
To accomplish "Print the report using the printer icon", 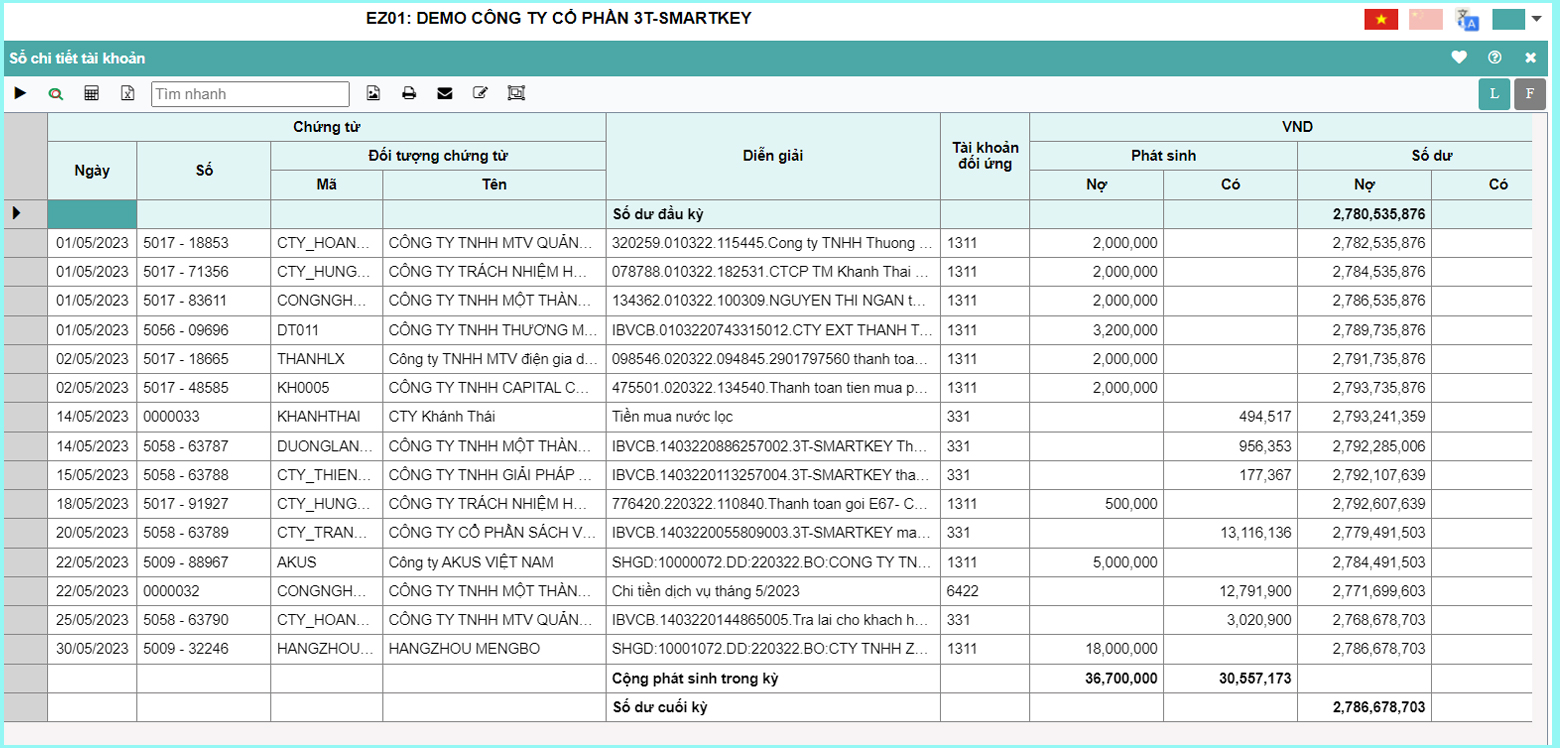I will click(x=409, y=93).
